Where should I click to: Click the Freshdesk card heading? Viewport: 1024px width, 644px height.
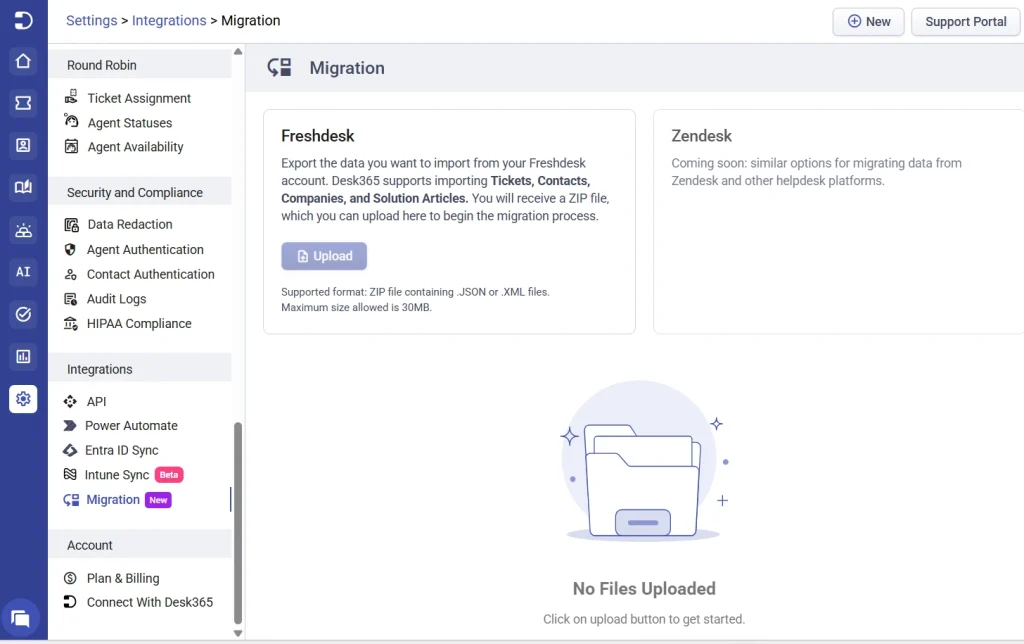click(x=317, y=135)
